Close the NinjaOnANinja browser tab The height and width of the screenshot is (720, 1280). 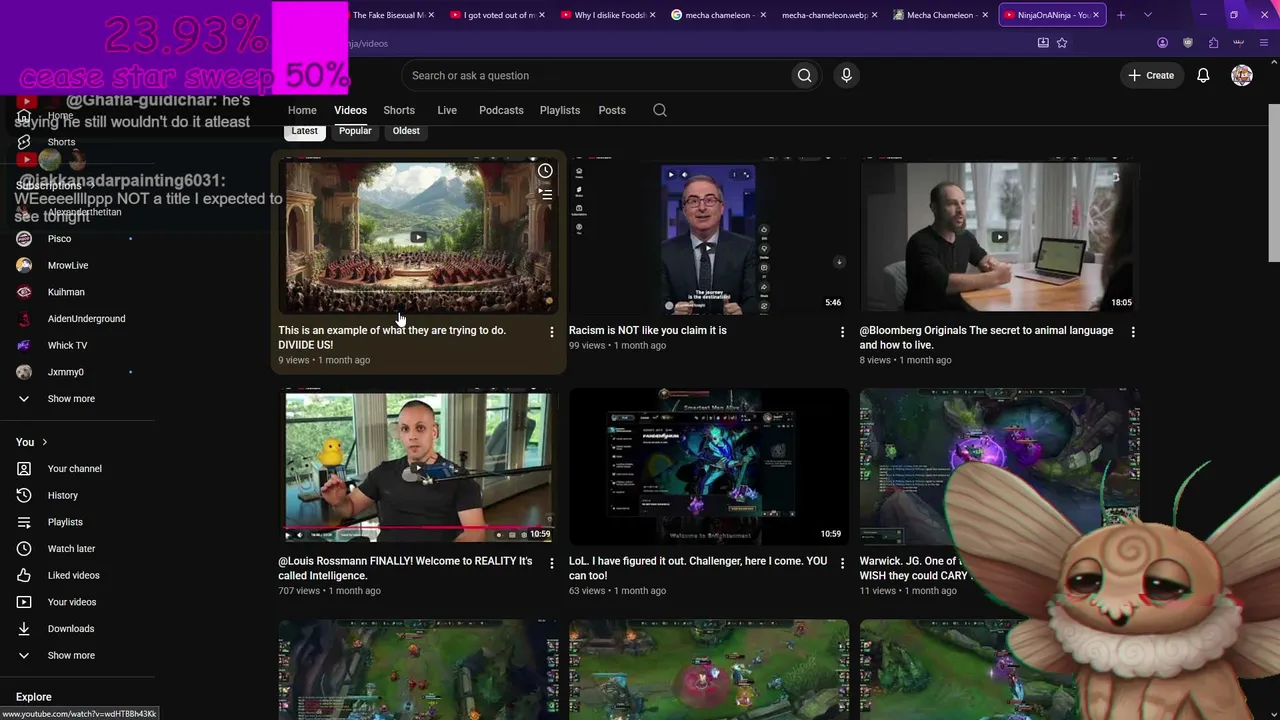[x=1096, y=15]
